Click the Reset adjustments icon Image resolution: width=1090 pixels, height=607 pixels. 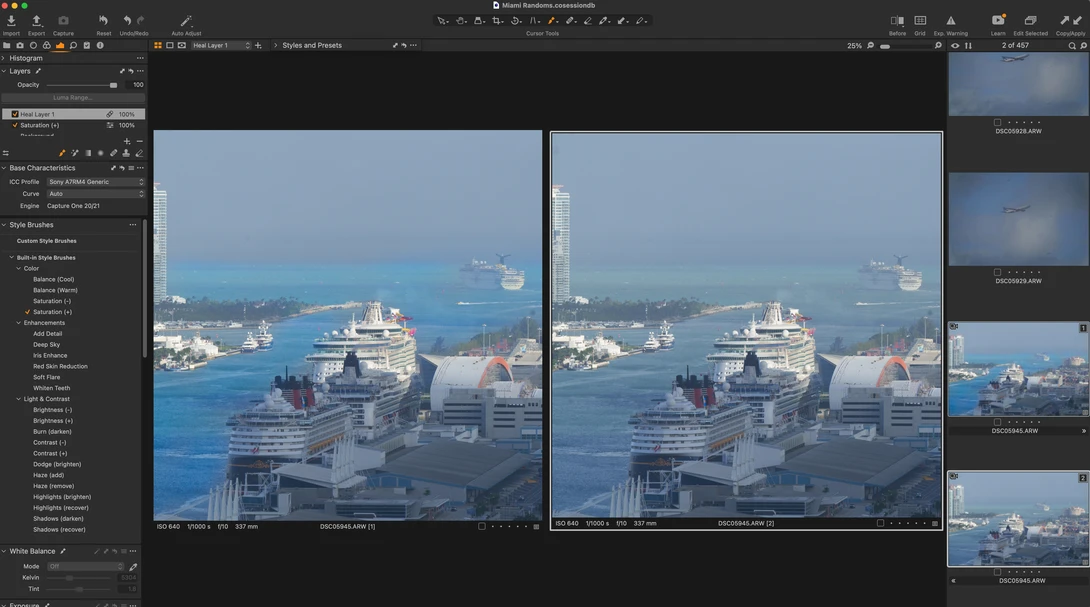click(103, 21)
